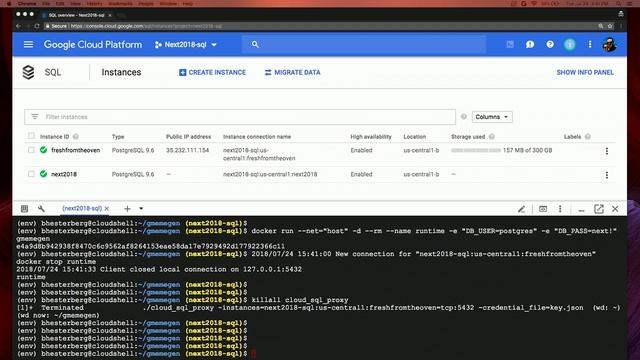
Task: Click the SQL stacked layers icon
Action: (x=28, y=72)
